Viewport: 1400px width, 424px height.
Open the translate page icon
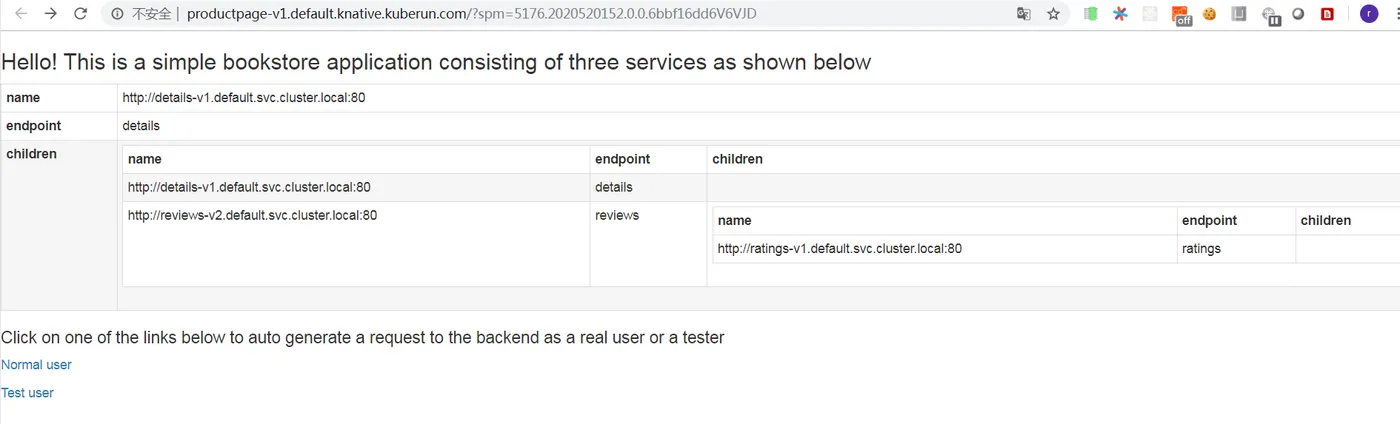click(x=1023, y=14)
